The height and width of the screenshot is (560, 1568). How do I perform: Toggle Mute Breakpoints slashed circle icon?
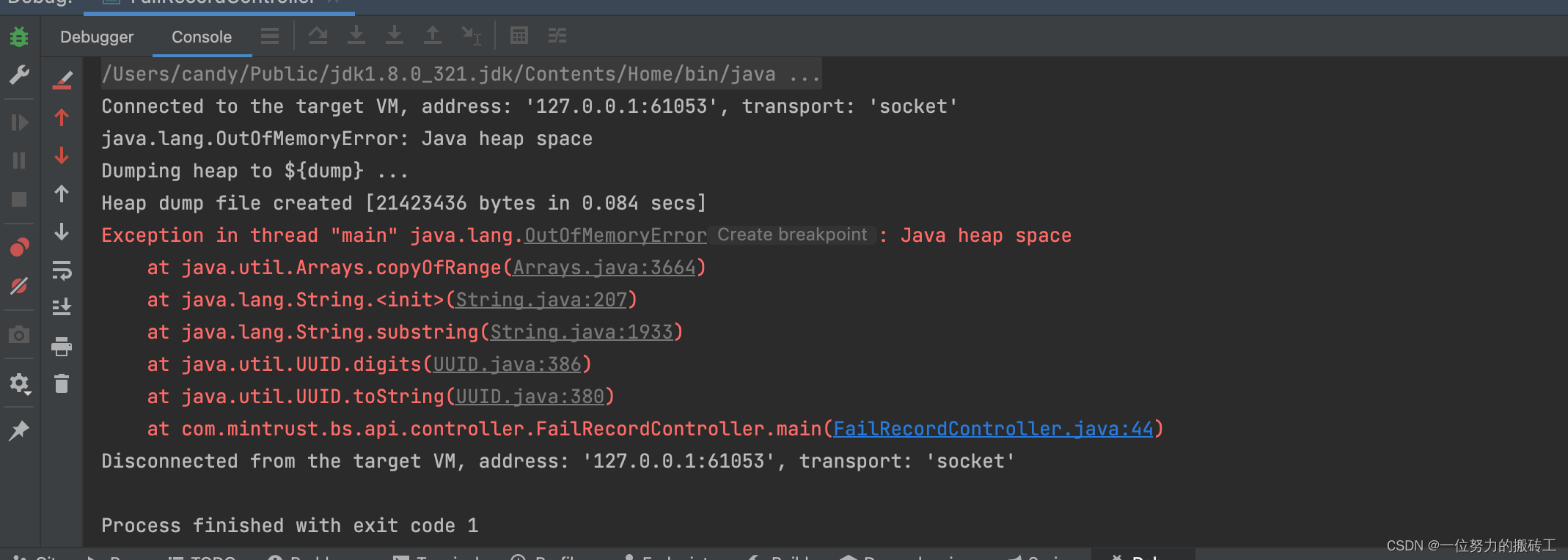coord(19,286)
